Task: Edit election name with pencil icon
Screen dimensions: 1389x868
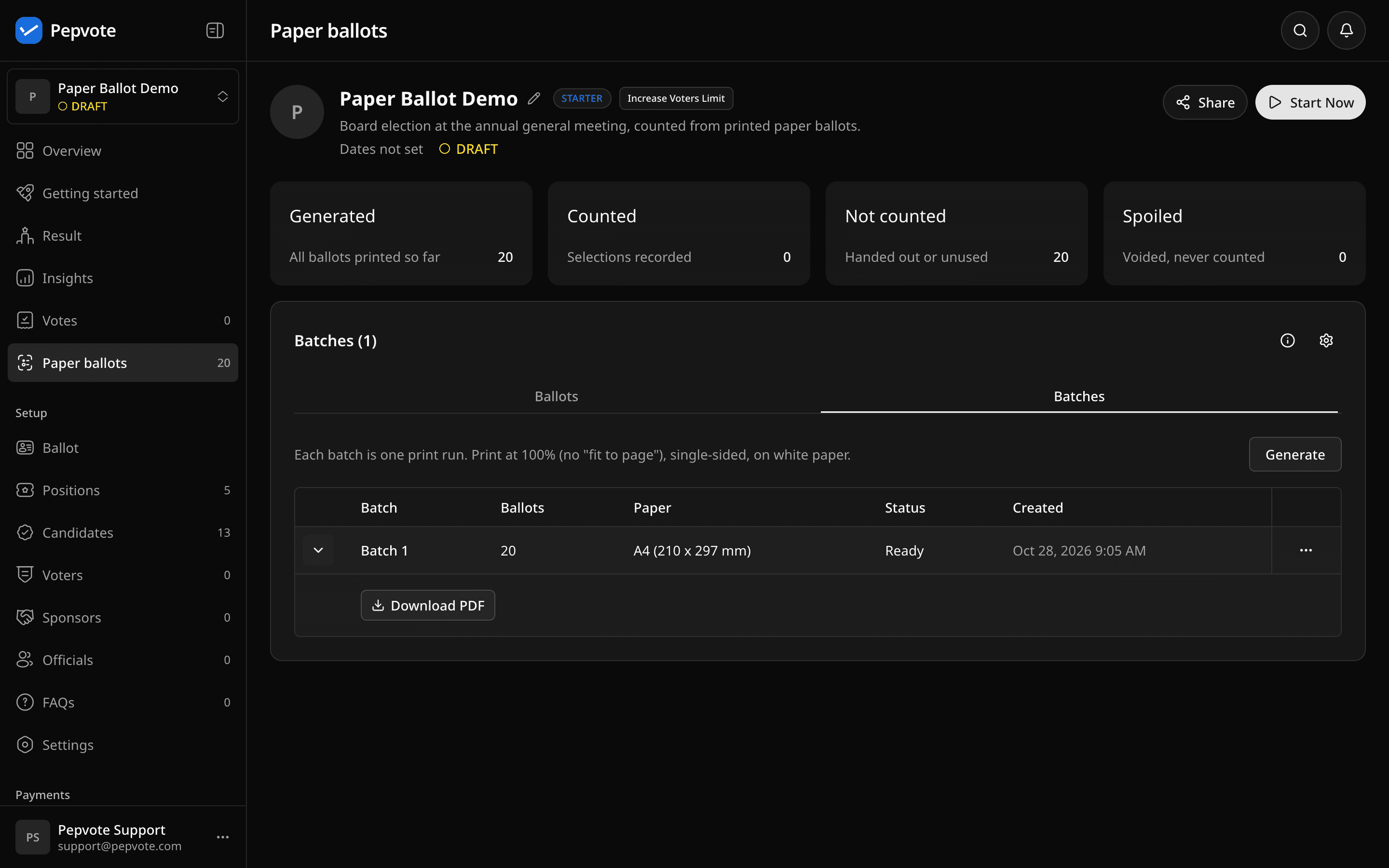Action: (x=534, y=99)
